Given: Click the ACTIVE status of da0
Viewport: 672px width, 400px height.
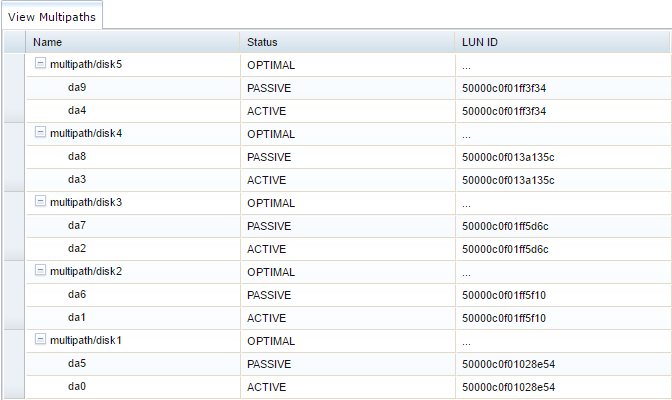Looking at the screenshot, I should point(267,387).
